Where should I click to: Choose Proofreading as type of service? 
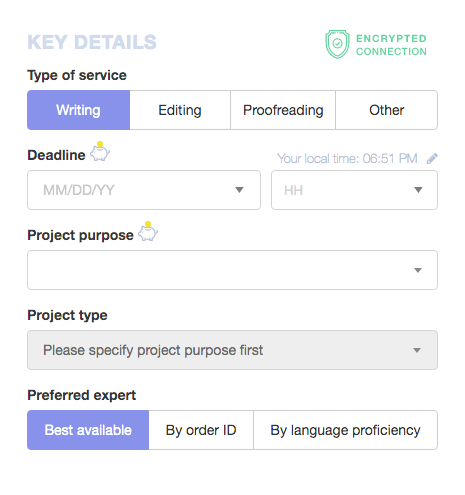coord(283,110)
